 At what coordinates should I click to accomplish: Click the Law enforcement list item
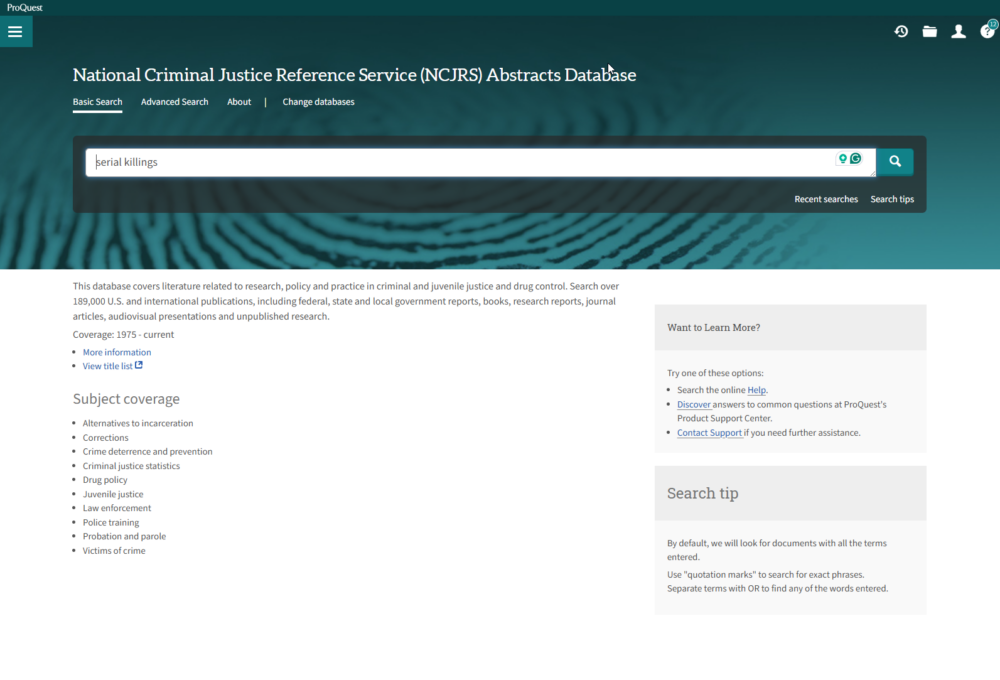[x=117, y=508]
